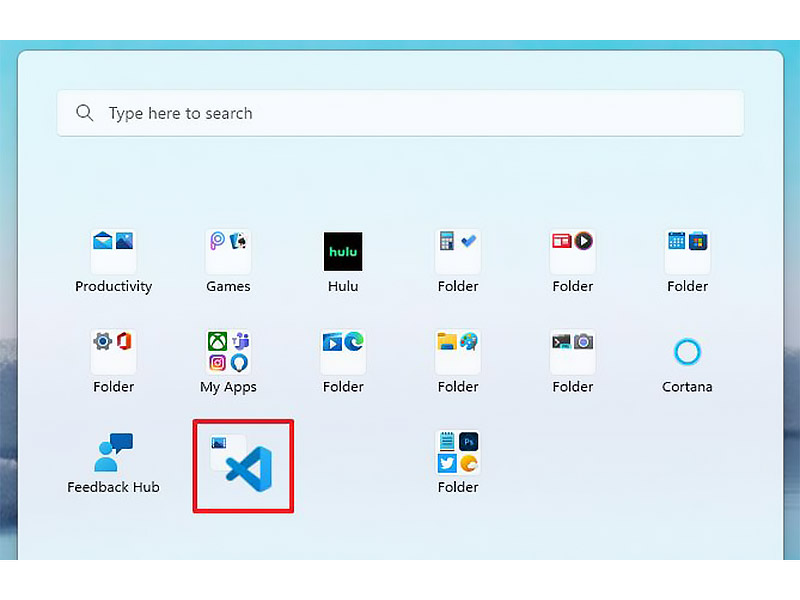Open folder containing Calendar and Microsoft Store
This screenshot has width=800, height=600.
coord(687,252)
